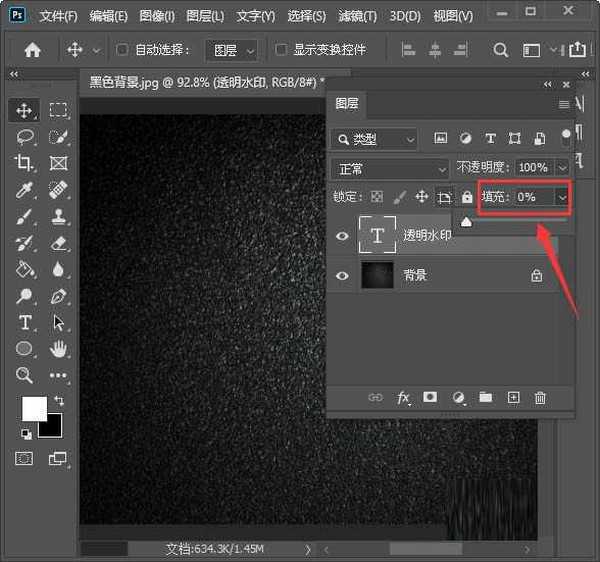Open the blend mode 正常 dropdown
The width and height of the screenshot is (600, 562).
391,168
